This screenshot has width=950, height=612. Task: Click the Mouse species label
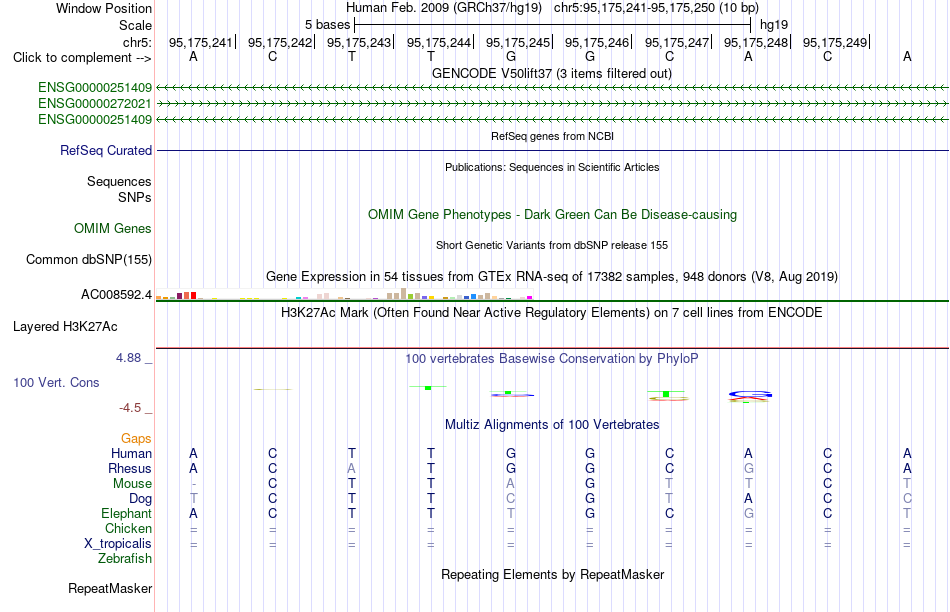(132, 484)
